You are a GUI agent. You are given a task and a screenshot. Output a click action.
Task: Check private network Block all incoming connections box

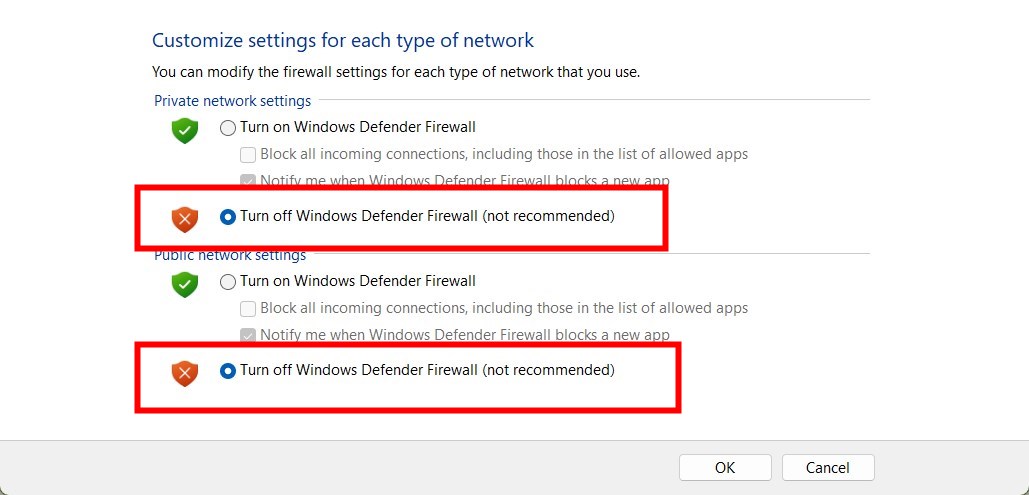248,155
